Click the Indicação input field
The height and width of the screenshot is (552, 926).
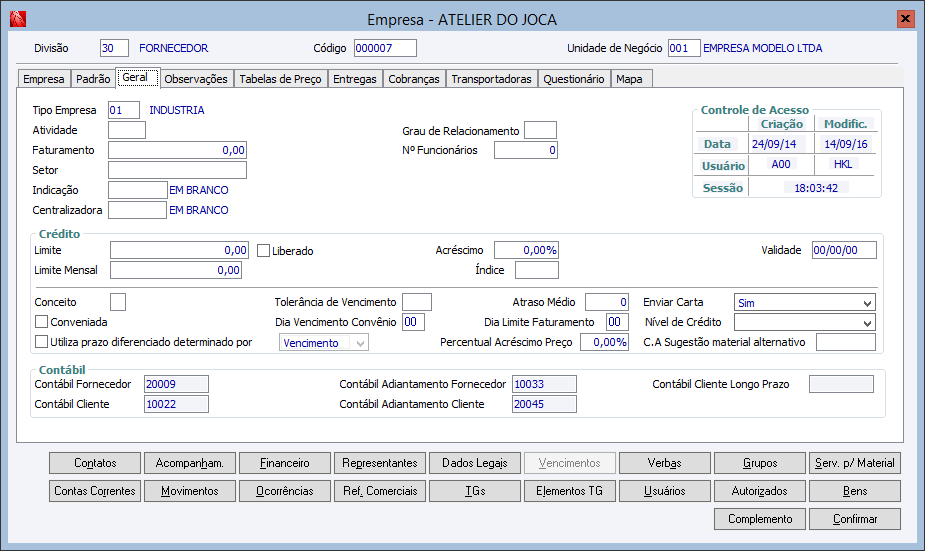tap(138, 190)
